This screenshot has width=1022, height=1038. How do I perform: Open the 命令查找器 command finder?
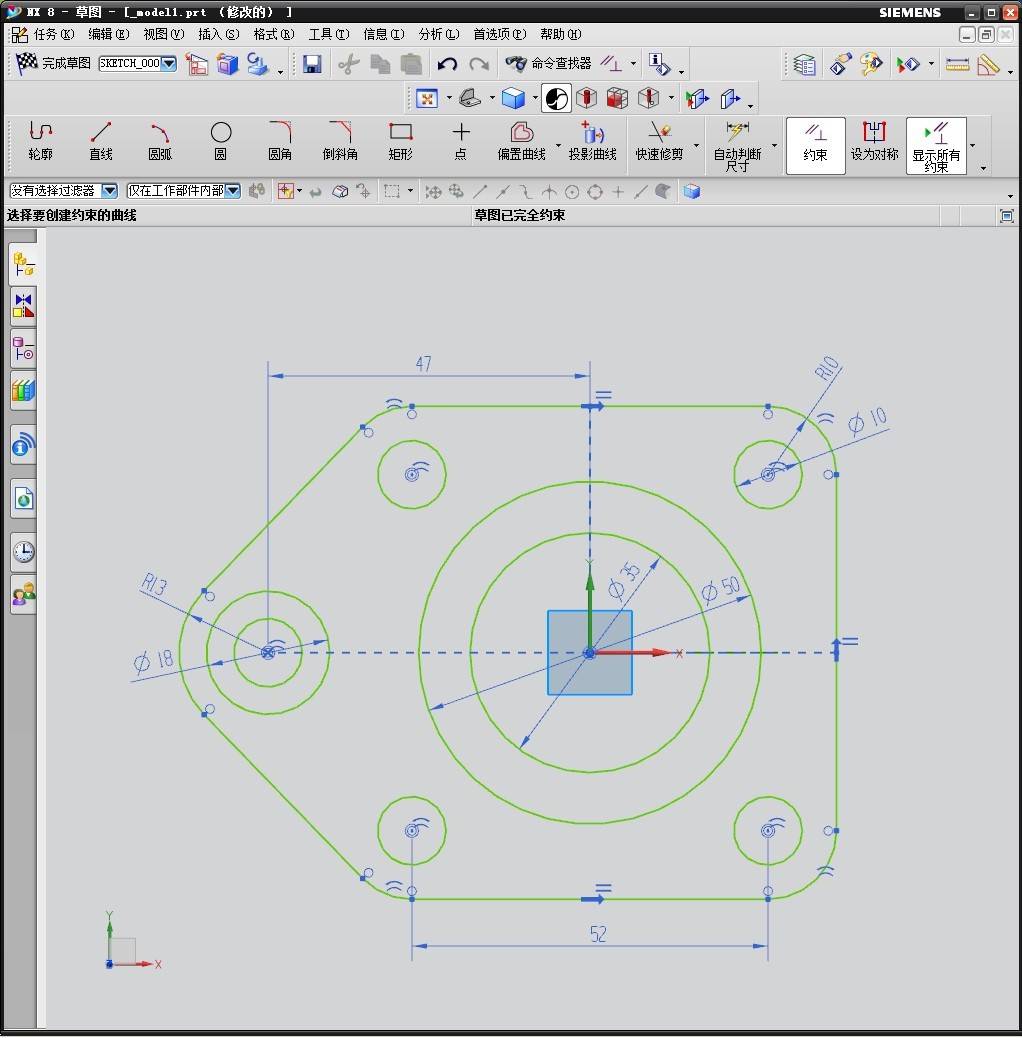click(x=549, y=64)
